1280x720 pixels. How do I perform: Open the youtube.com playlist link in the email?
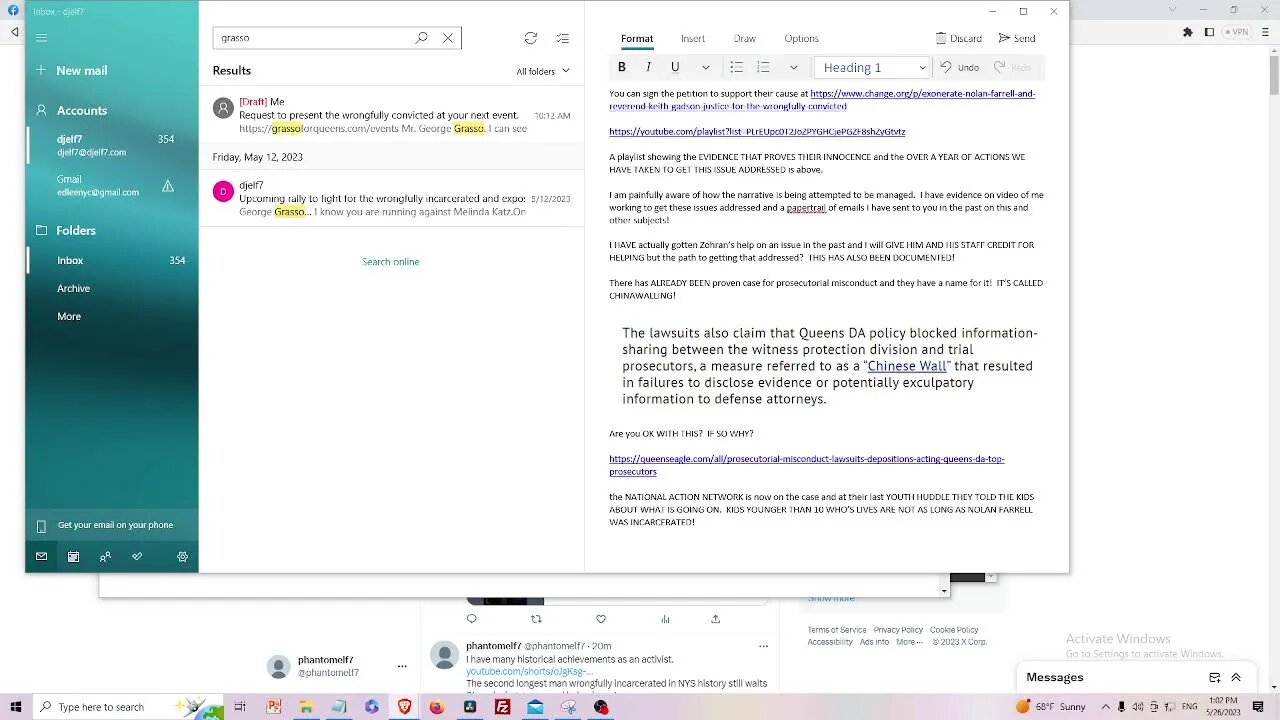tap(757, 132)
